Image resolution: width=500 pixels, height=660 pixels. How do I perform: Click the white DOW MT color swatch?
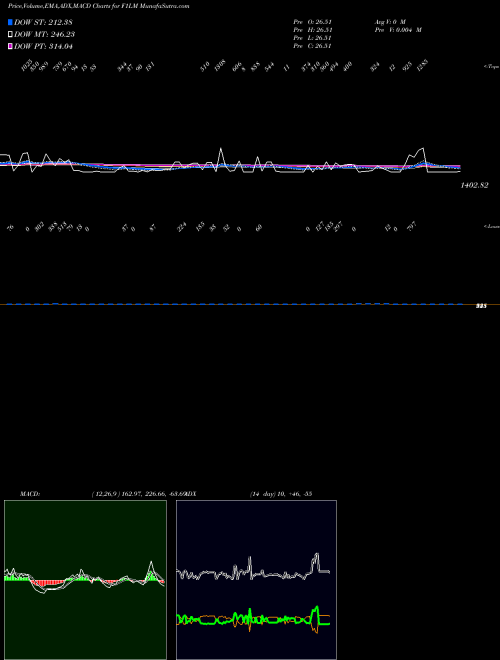[x=10, y=35]
